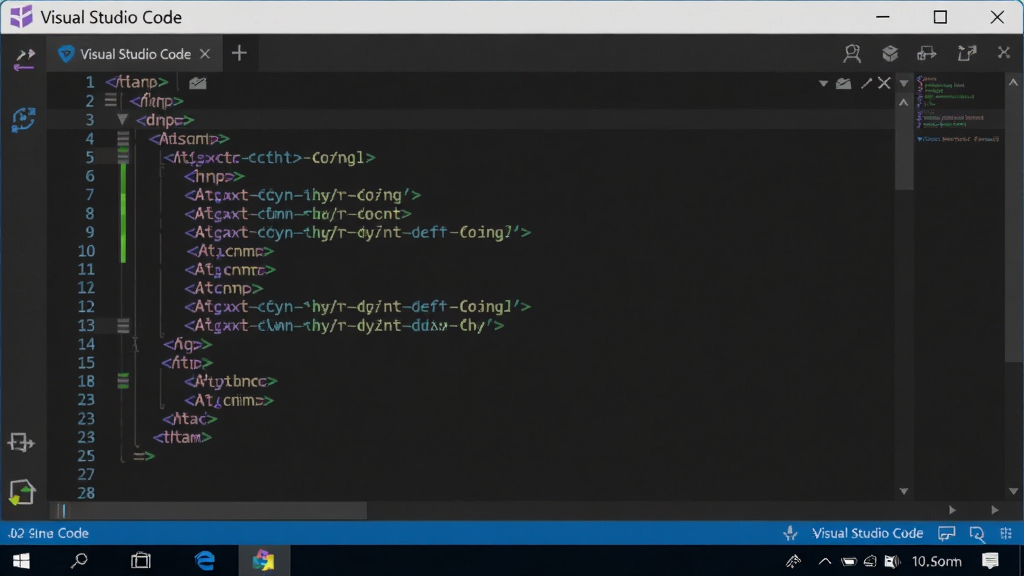Screen dimensions: 1024x576
Task: Click line number 10 in the gutter
Action: 86,251
